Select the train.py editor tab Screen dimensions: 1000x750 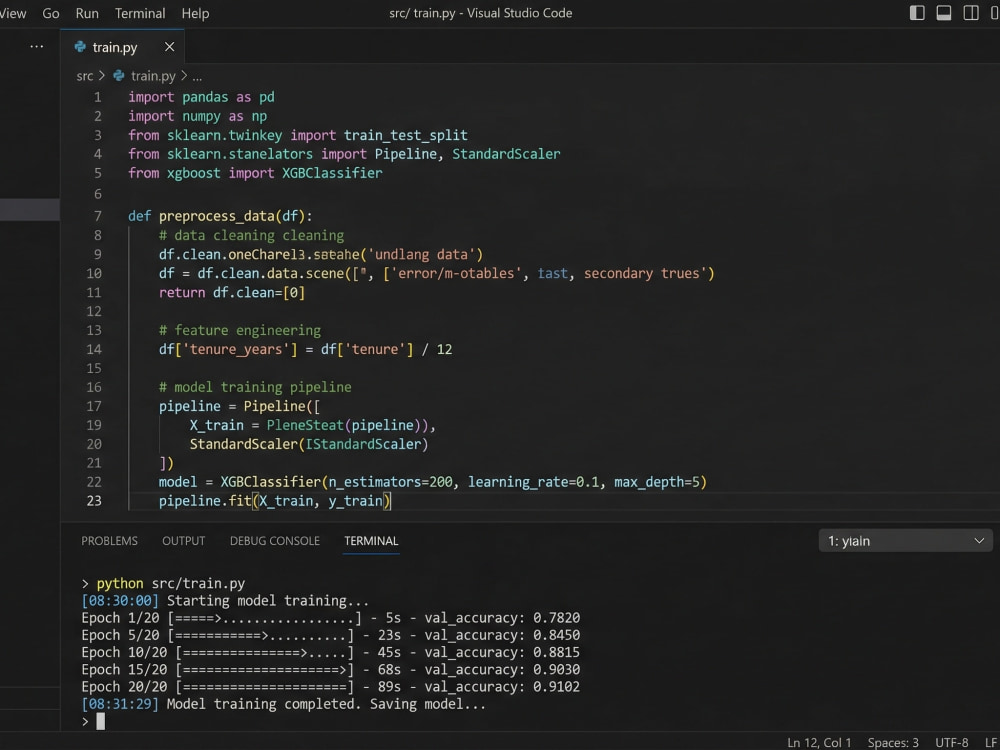tap(122, 47)
